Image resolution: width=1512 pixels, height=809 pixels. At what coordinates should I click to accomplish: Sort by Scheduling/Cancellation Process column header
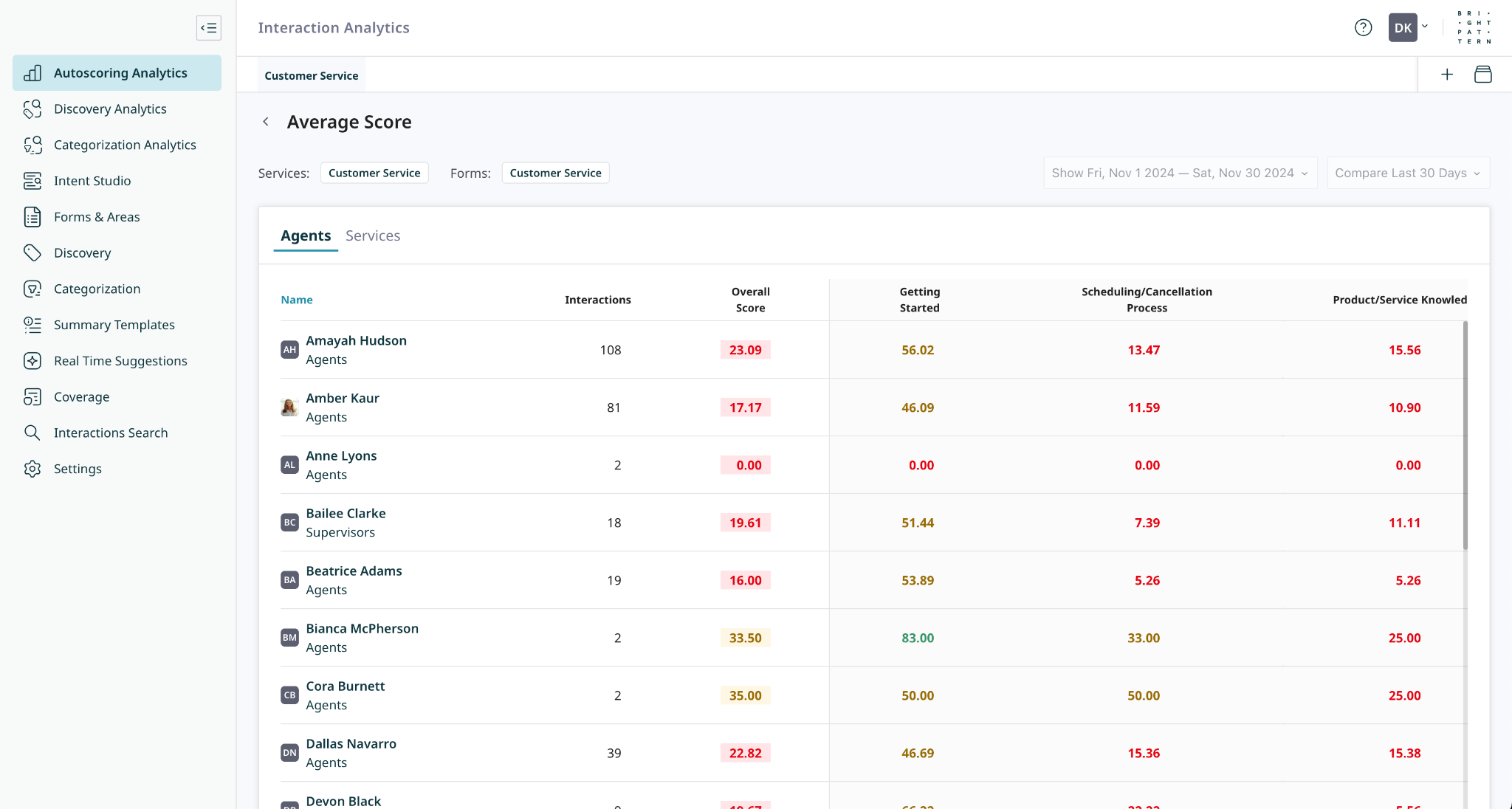[x=1147, y=300]
